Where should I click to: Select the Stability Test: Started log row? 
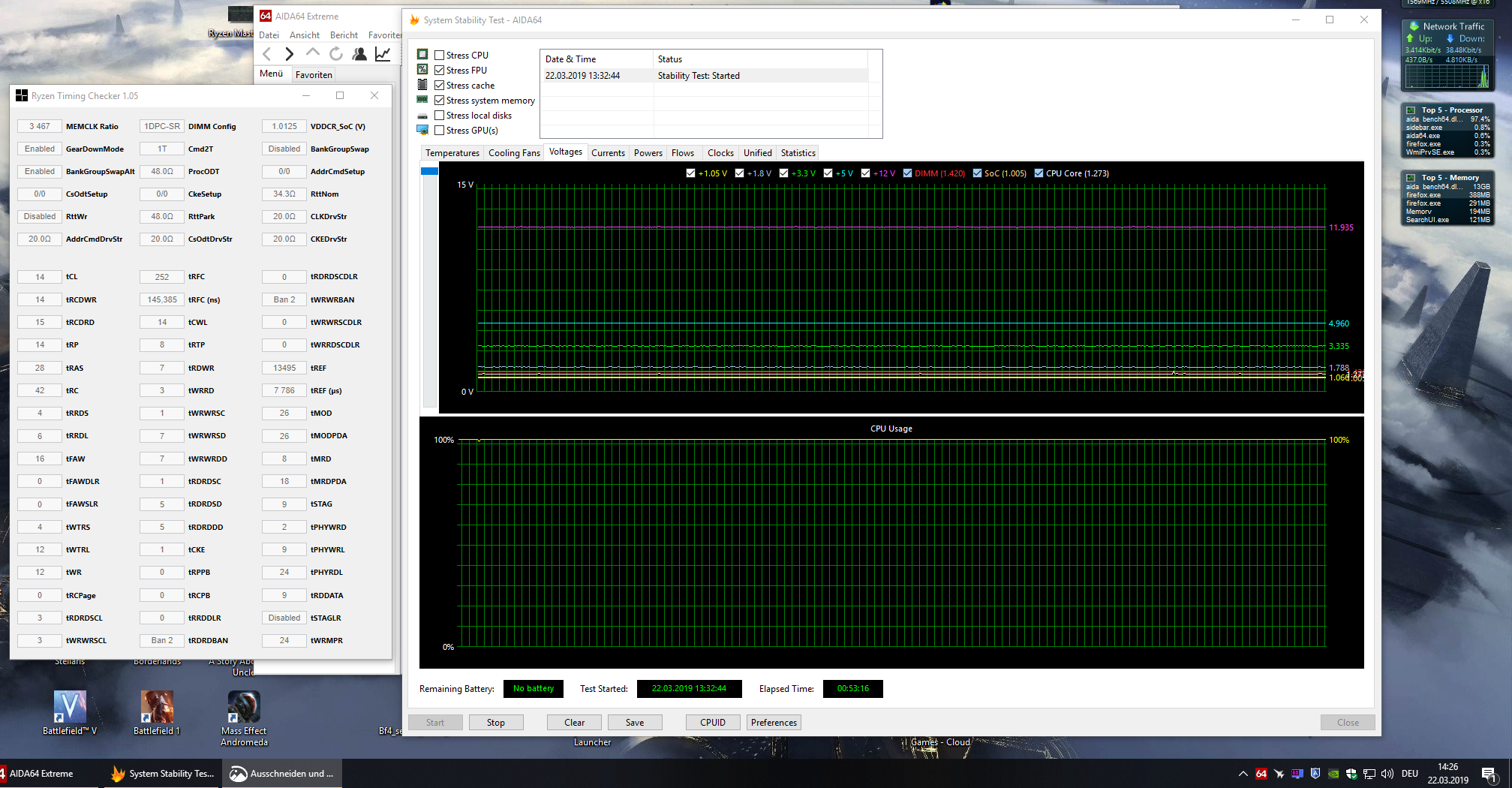[705, 76]
